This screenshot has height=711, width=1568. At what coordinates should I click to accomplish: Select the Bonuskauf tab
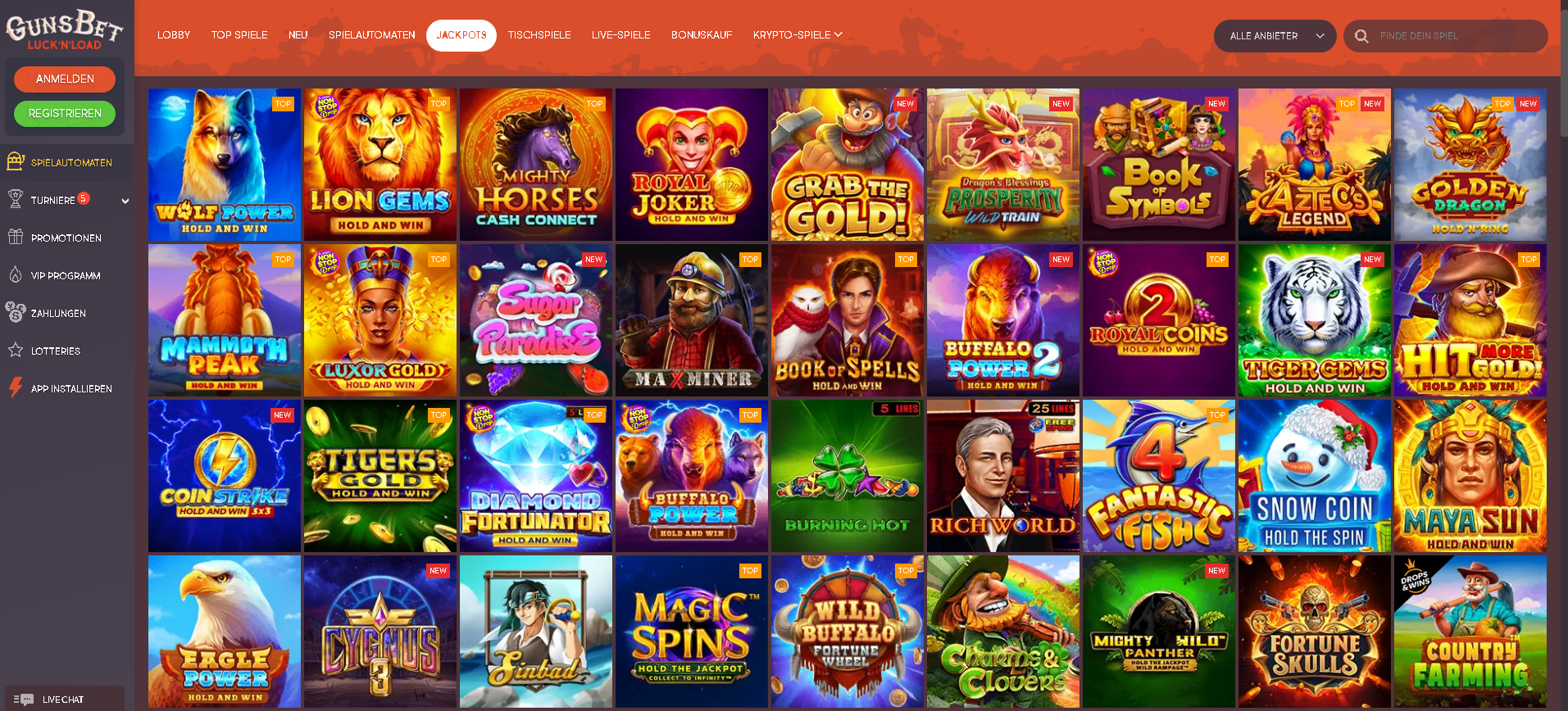(702, 35)
